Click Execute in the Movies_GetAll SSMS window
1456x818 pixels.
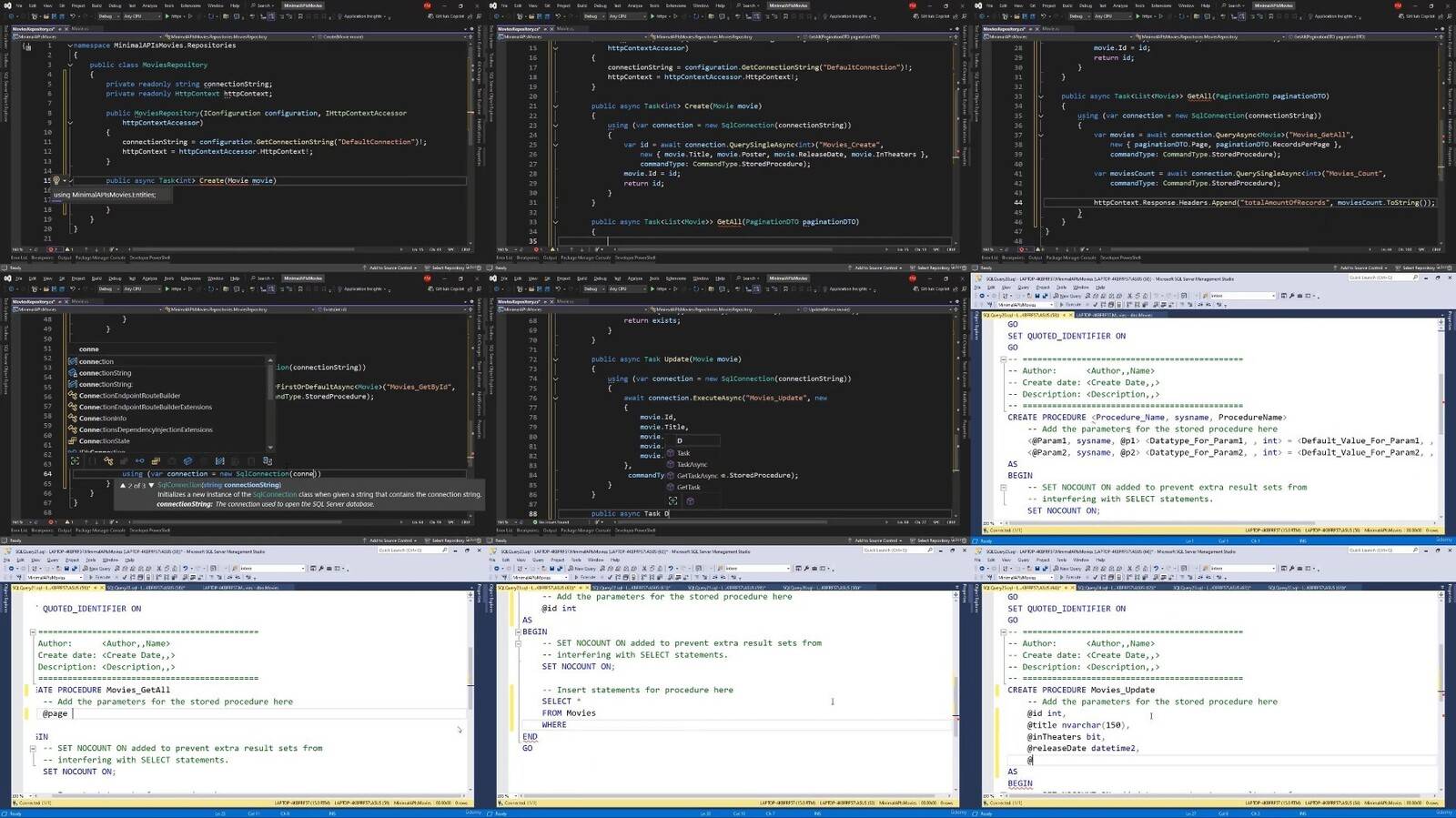[x=100, y=578]
